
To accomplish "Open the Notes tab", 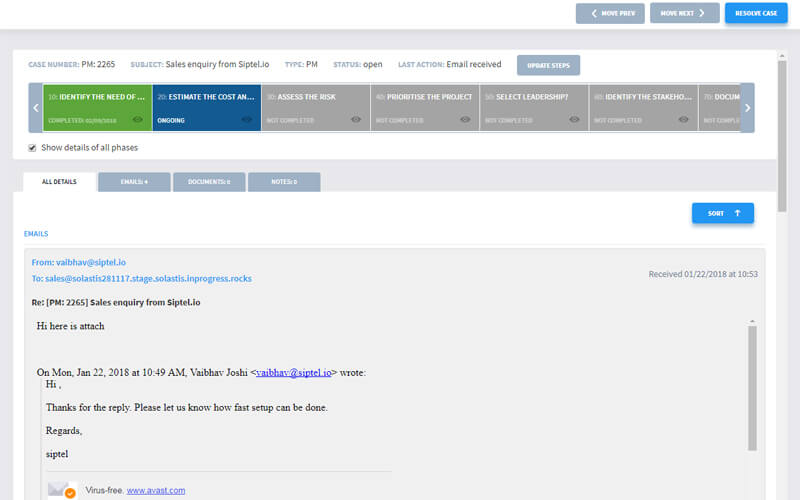I will pos(284,182).
